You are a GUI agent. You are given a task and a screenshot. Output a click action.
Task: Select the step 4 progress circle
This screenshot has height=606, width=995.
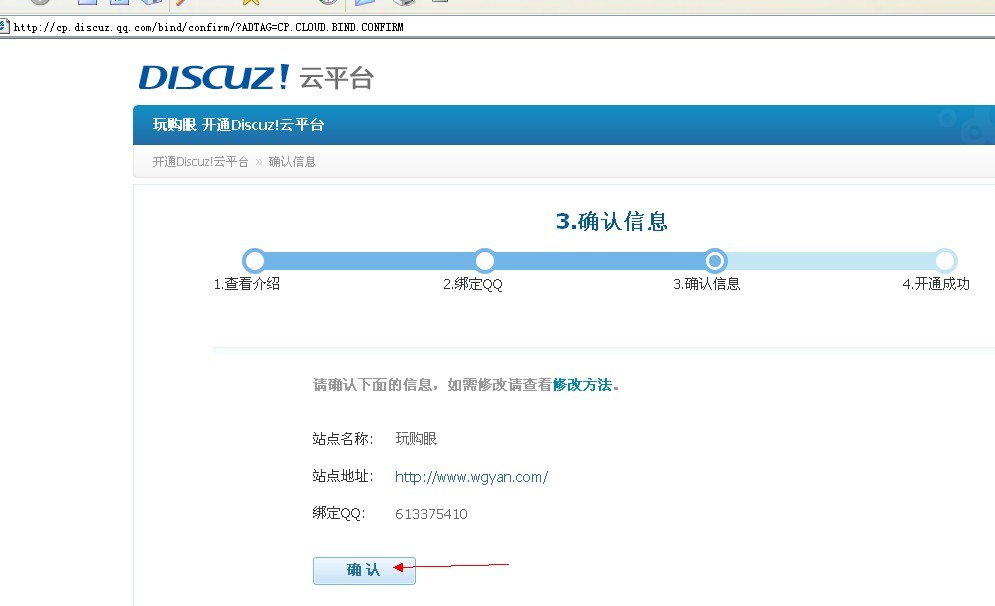coord(946,261)
